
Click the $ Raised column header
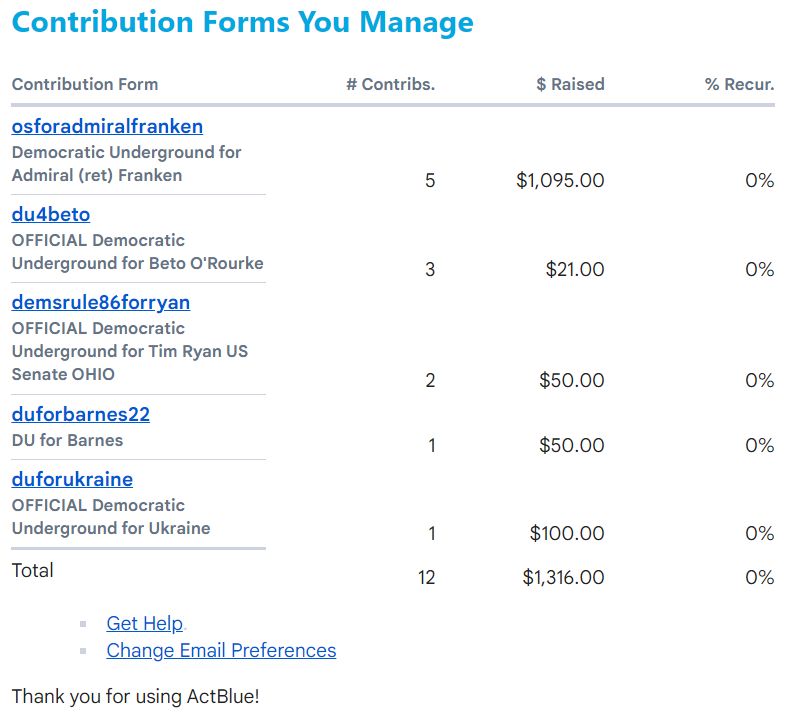pyautogui.click(x=570, y=85)
